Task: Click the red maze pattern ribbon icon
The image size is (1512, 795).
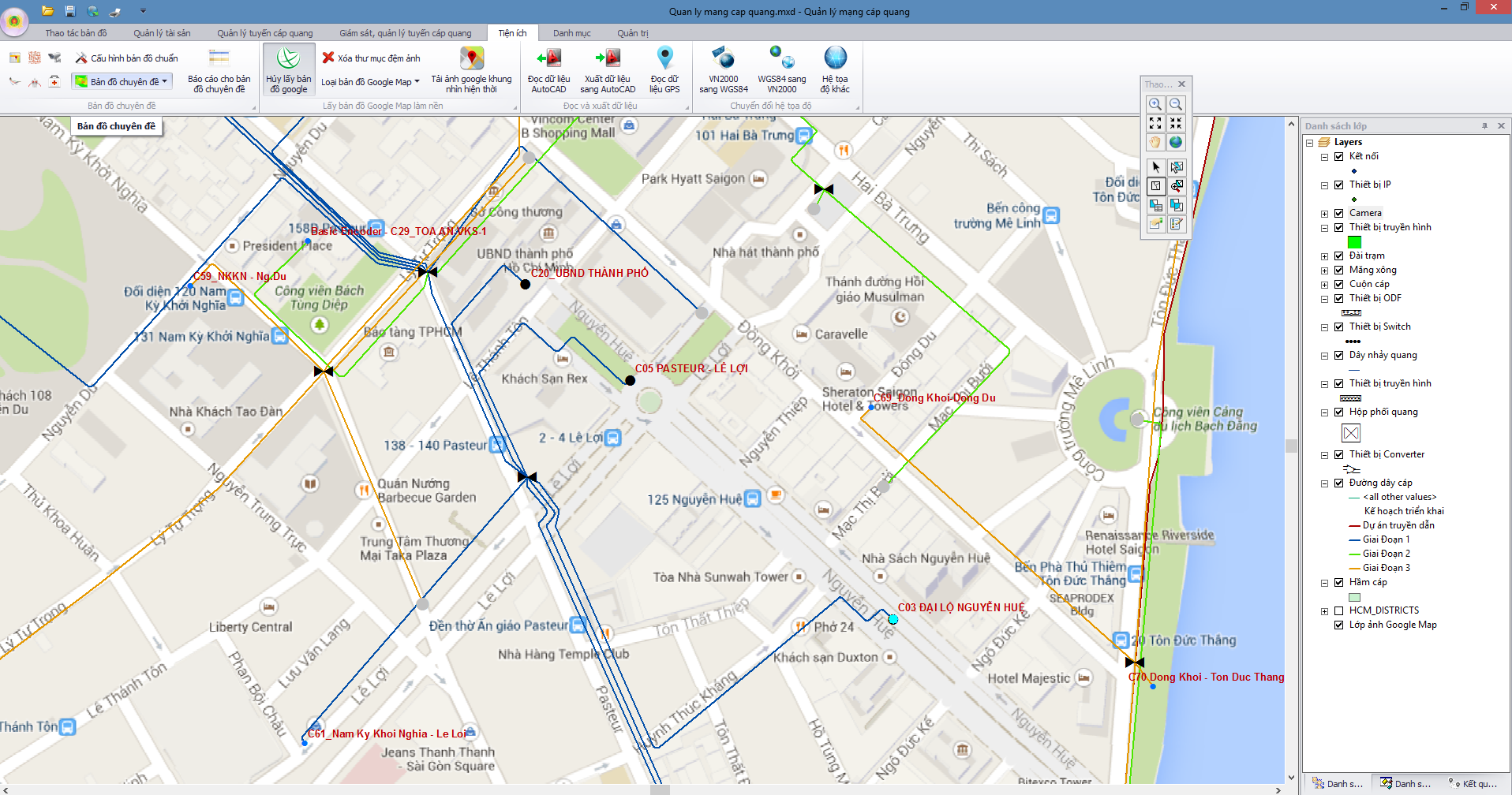Action: tap(35, 58)
